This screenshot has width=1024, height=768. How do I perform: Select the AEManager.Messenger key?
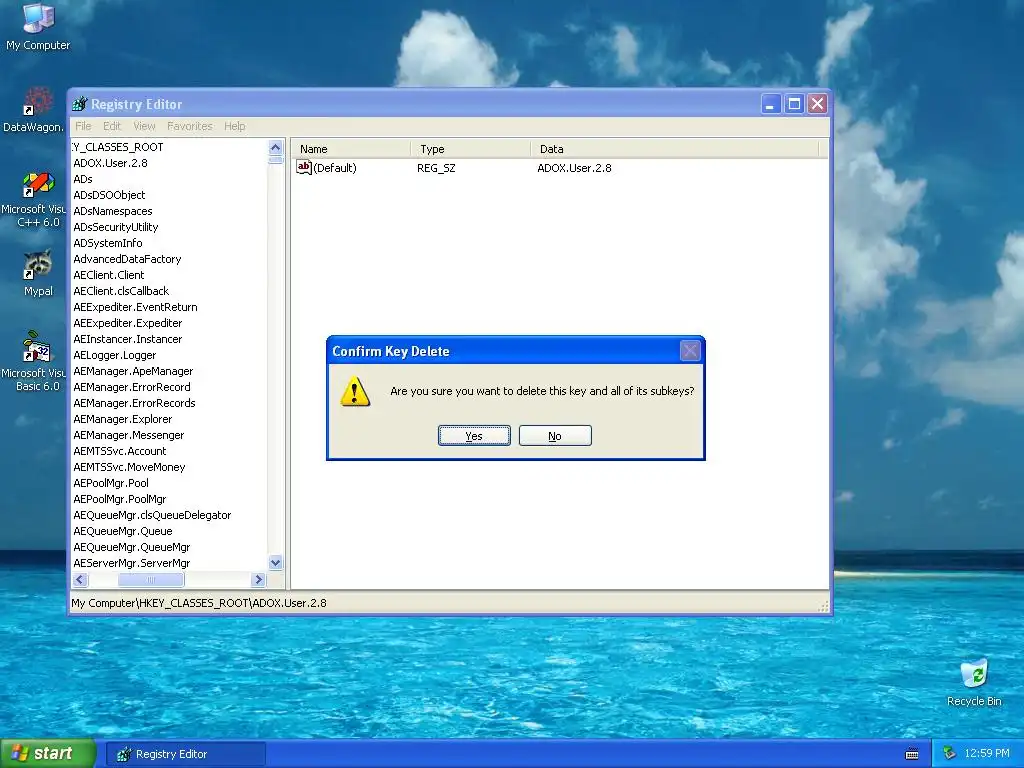click(129, 435)
